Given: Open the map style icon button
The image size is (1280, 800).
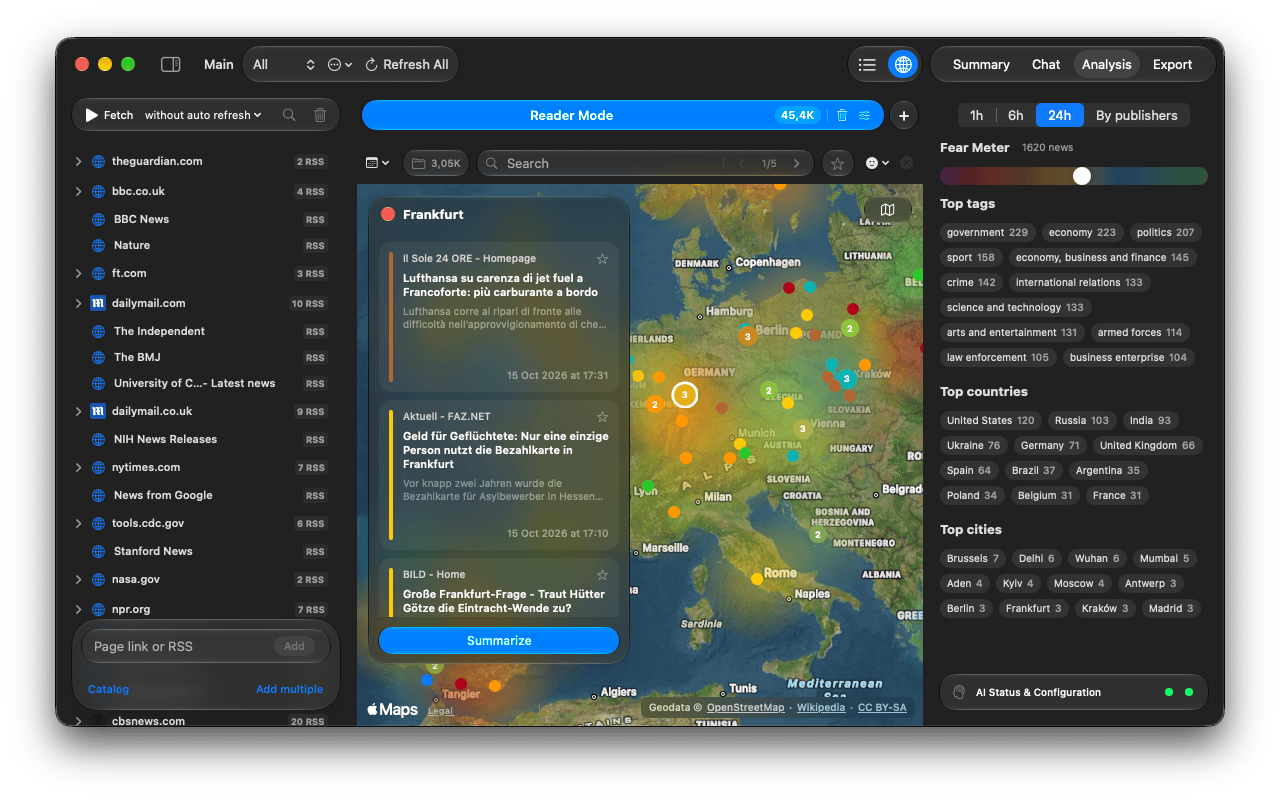Looking at the screenshot, I should pos(887,209).
